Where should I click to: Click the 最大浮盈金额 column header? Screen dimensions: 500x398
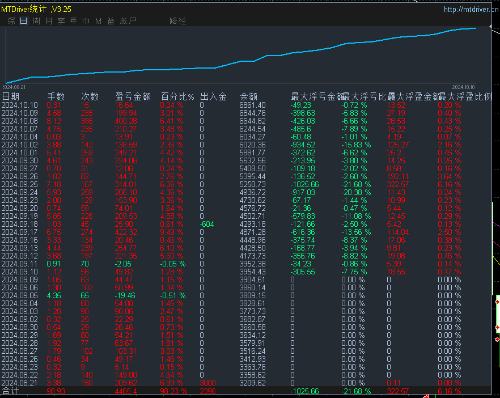point(413,97)
